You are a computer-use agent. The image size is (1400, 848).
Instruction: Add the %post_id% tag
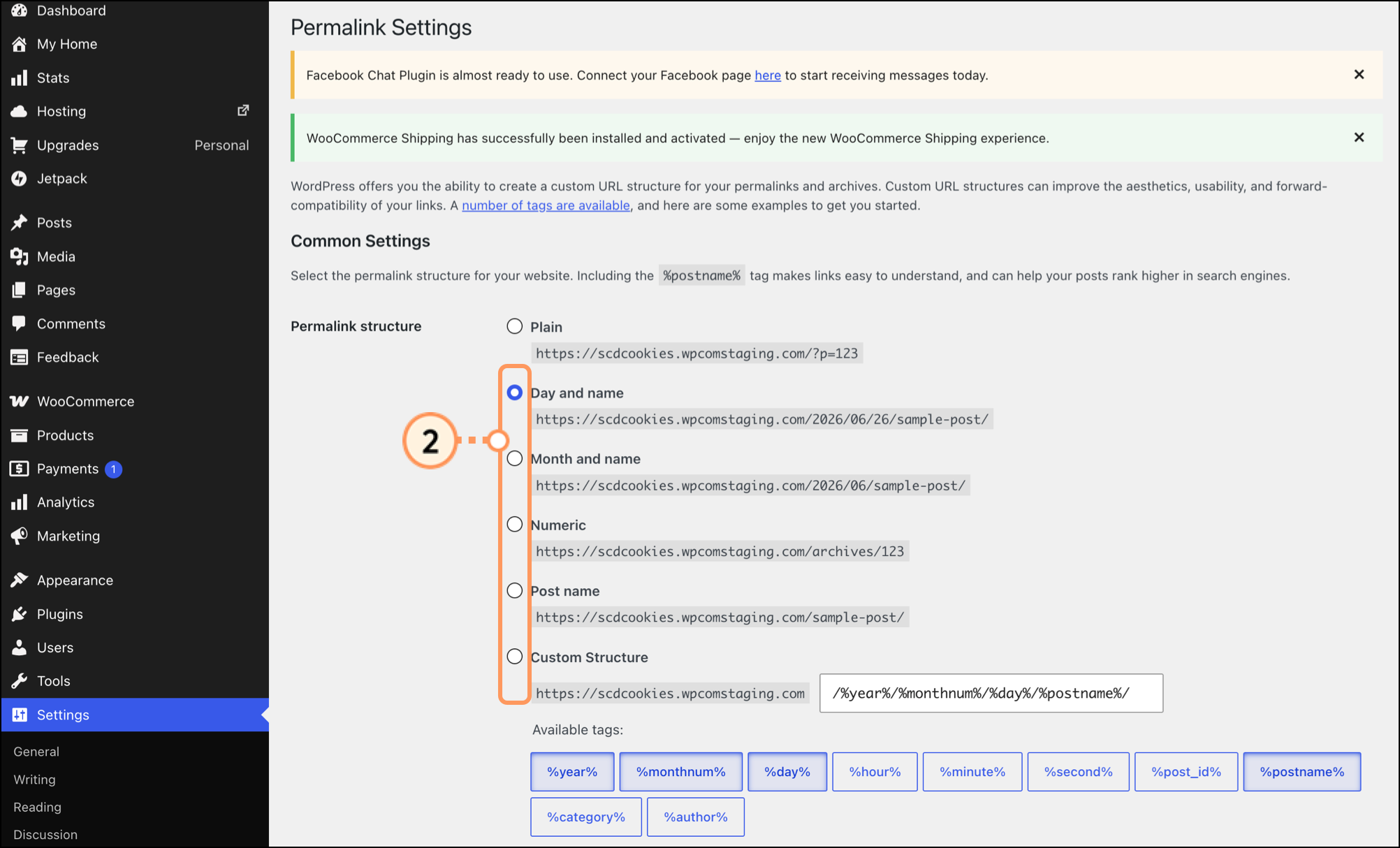(x=1186, y=772)
